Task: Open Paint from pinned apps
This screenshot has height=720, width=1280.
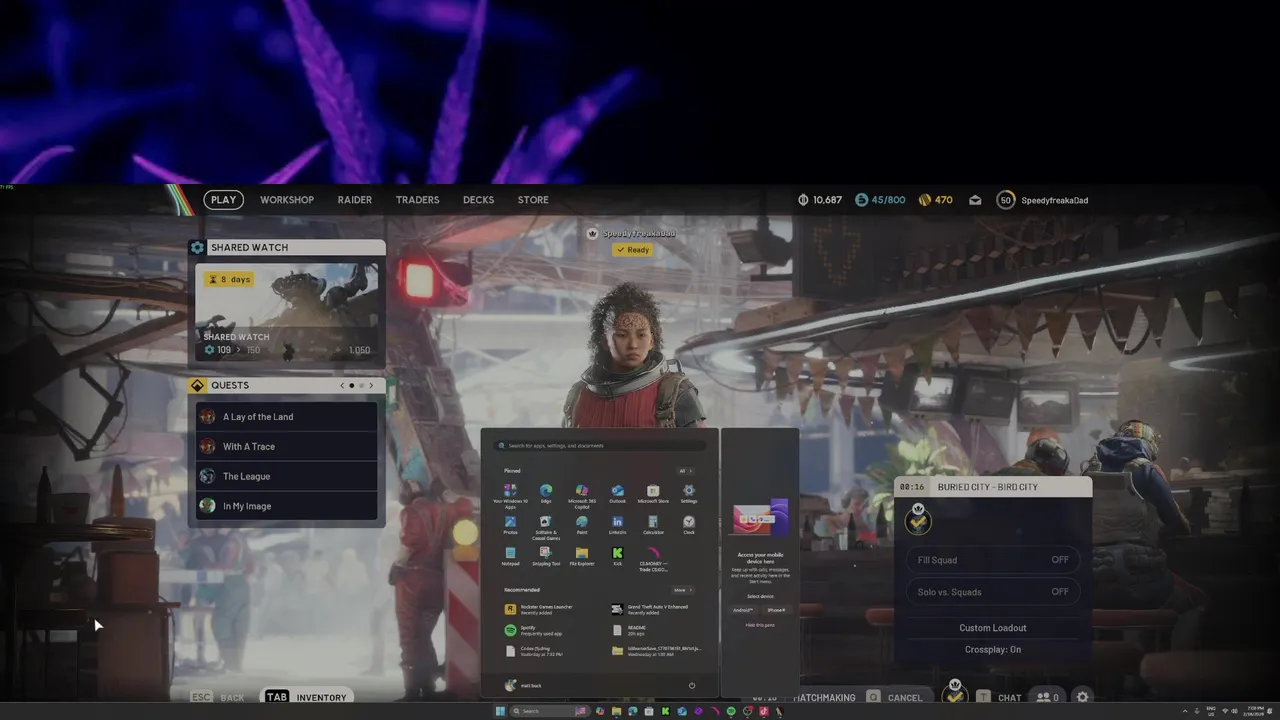Action: coord(582,525)
